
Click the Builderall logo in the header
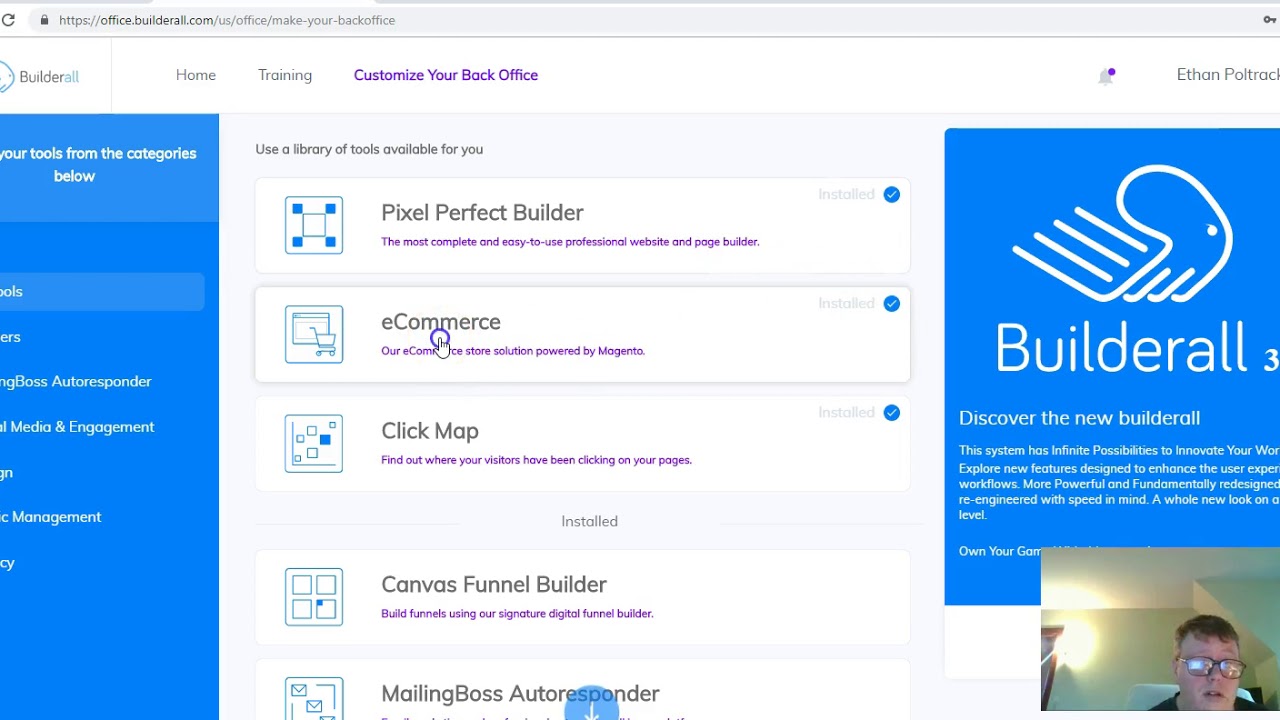(39, 77)
